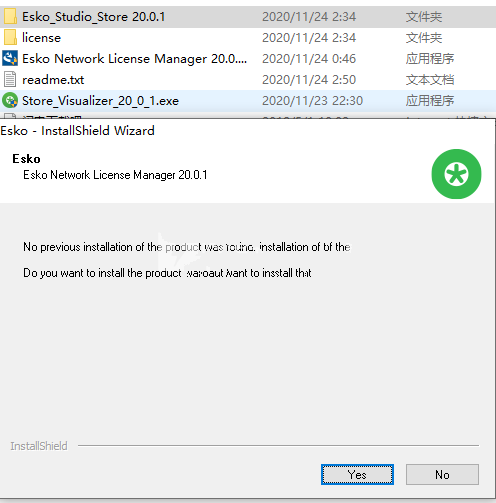
Task: Select the file name Esko_Studio_Store 20.0.1
Action: [93, 17]
